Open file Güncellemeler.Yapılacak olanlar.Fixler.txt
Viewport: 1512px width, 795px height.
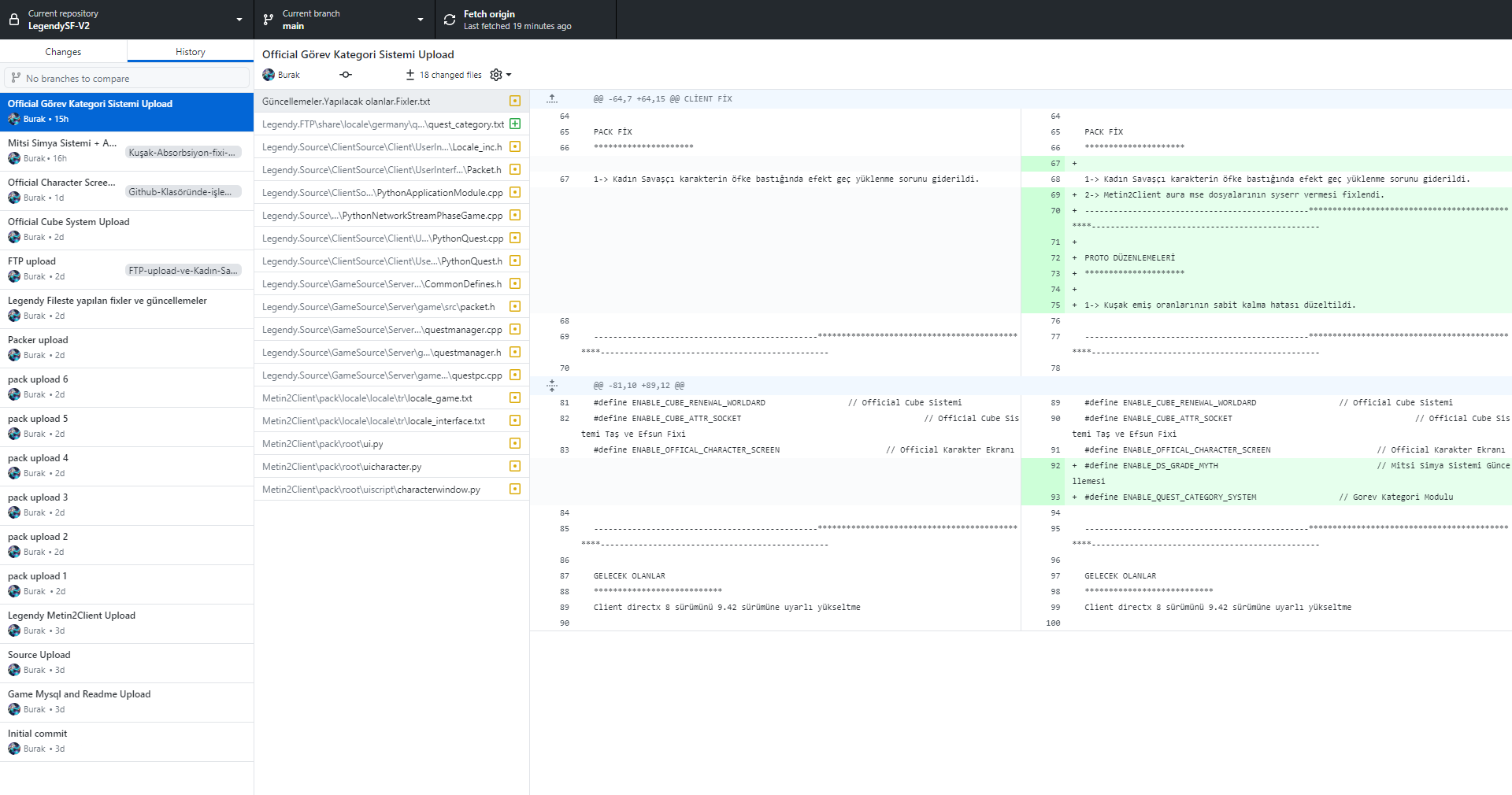click(391, 101)
